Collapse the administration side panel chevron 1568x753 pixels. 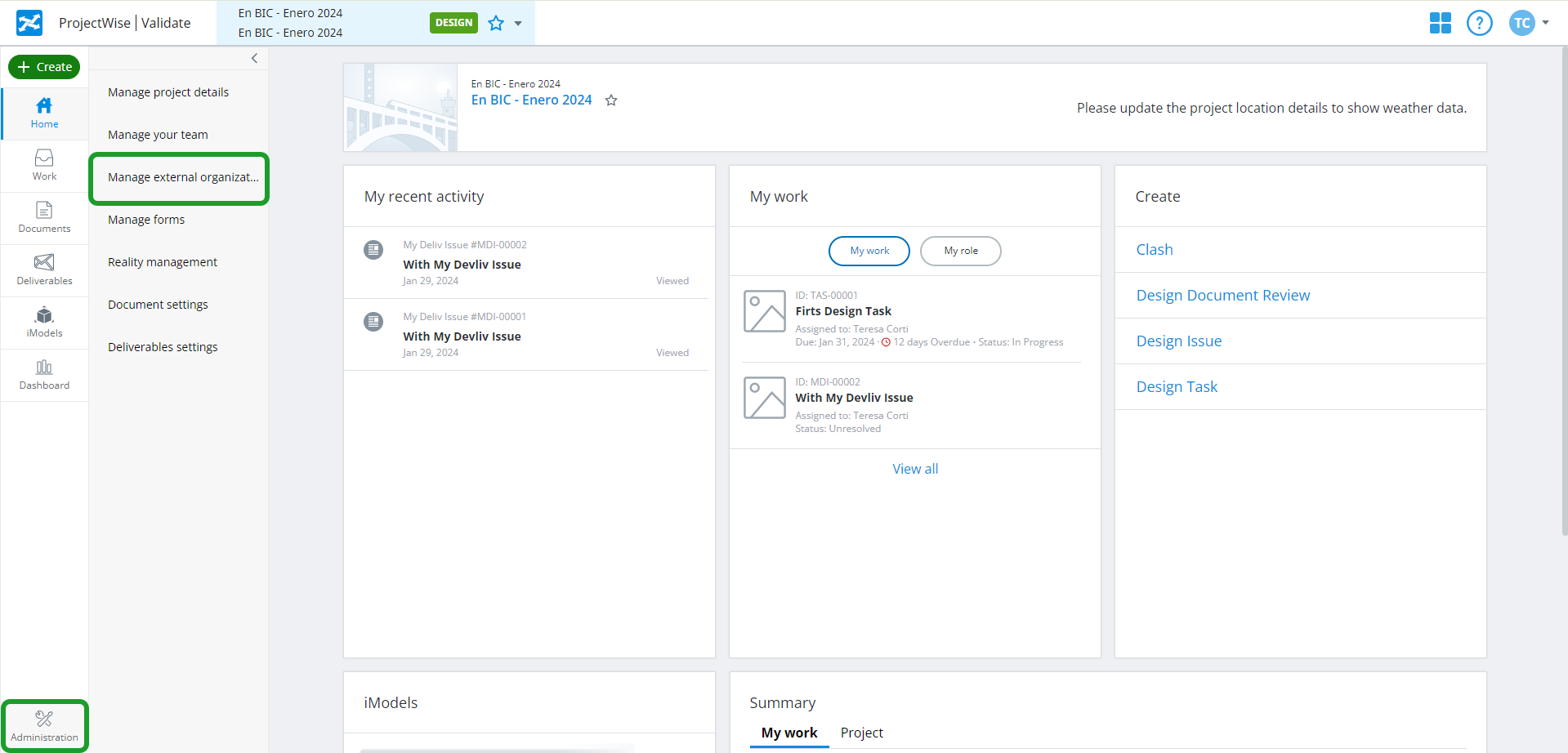click(254, 58)
